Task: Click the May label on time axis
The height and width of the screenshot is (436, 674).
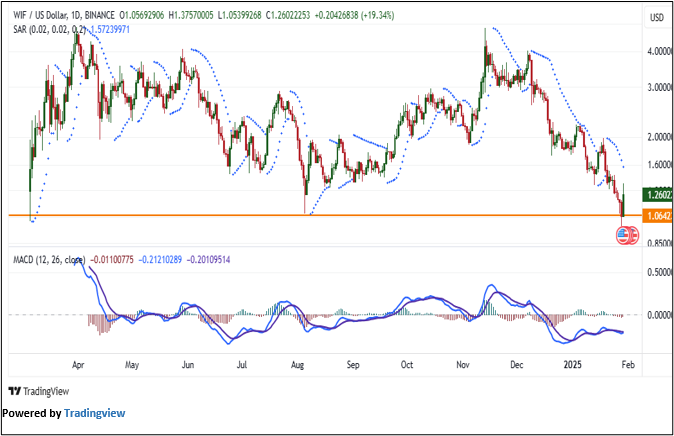Action: point(132,365)
